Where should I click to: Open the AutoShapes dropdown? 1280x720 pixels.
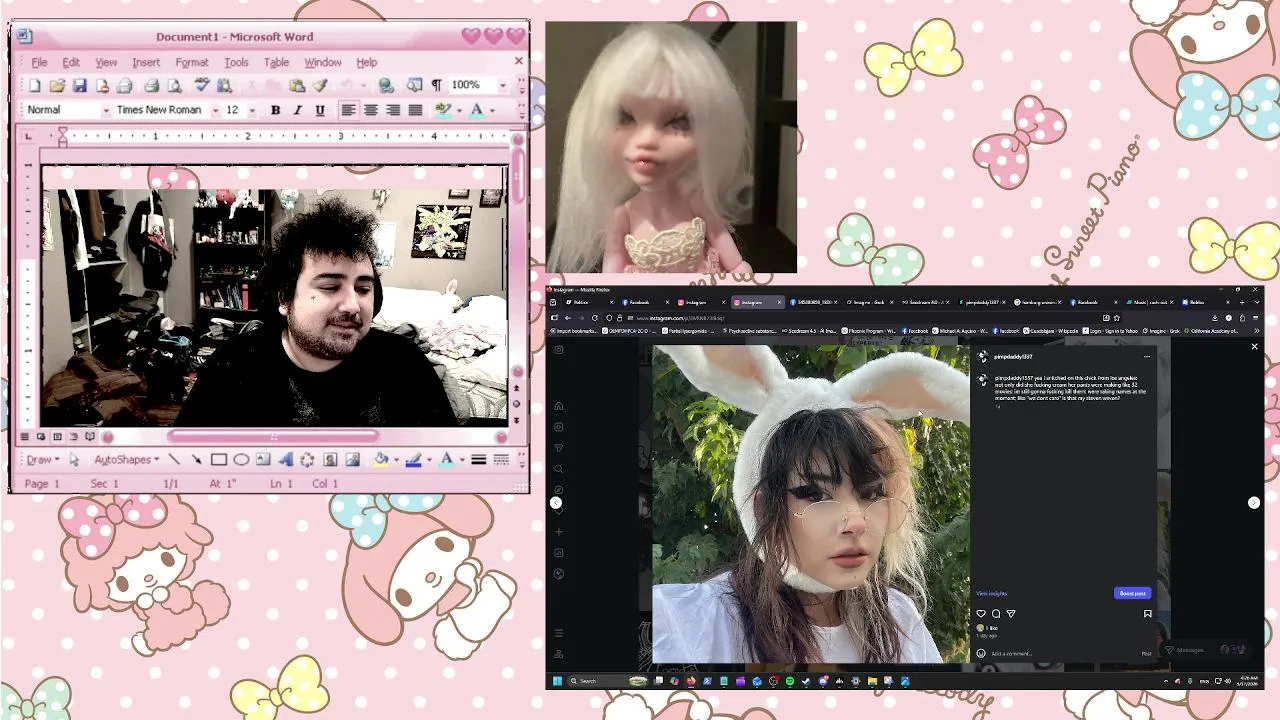(127, 460)
